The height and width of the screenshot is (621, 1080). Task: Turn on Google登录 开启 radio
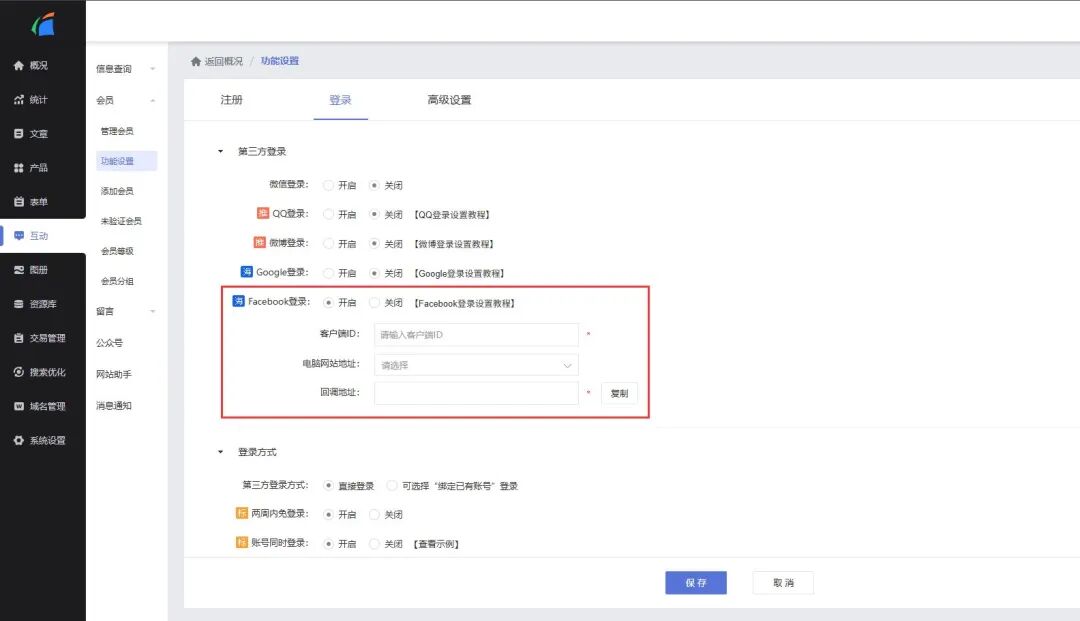328,273
